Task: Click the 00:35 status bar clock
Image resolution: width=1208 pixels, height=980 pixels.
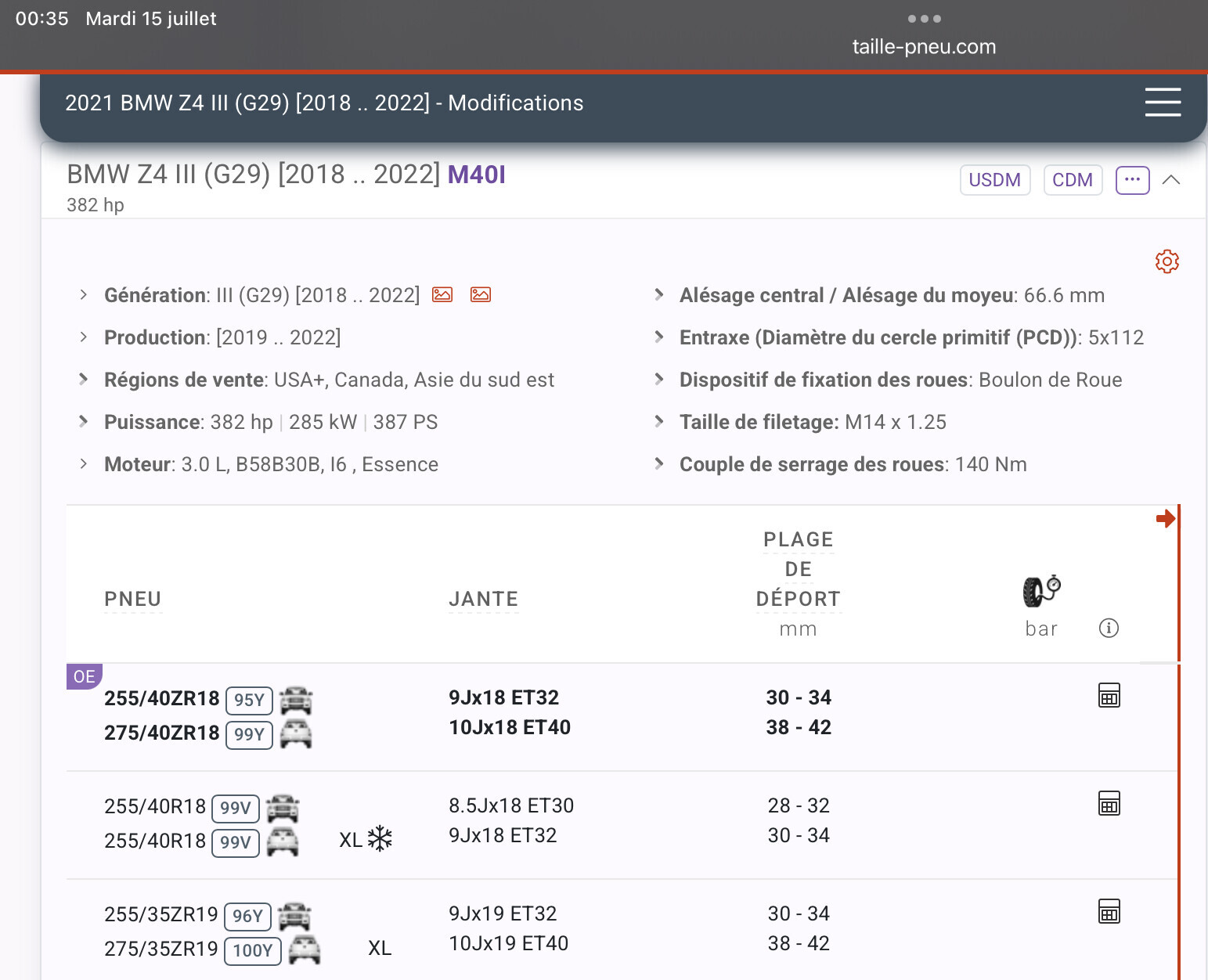Action: [42, 19]
